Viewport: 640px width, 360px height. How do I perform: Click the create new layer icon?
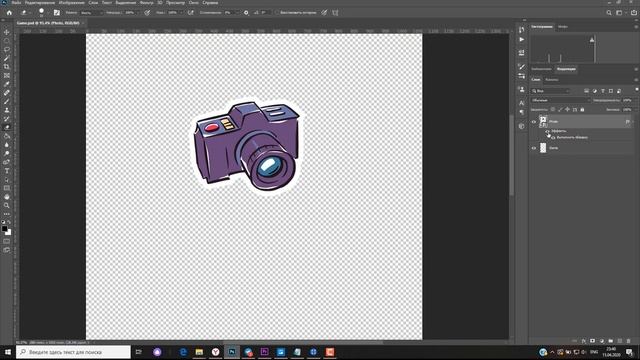pos(620,341)
